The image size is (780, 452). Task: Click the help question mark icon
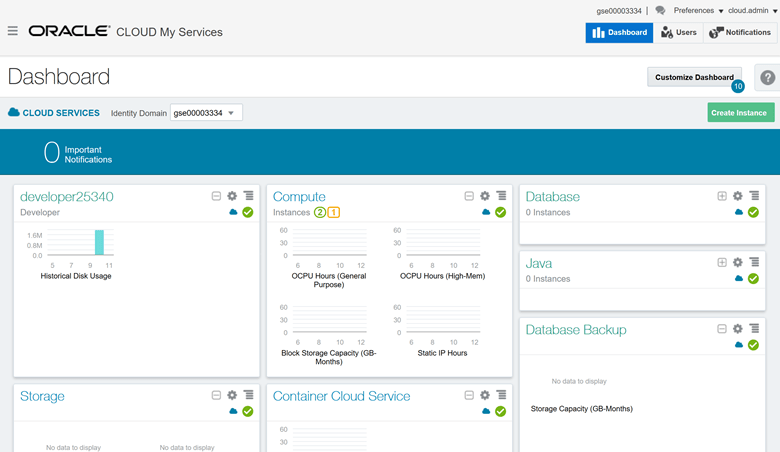tap(767, 78)
